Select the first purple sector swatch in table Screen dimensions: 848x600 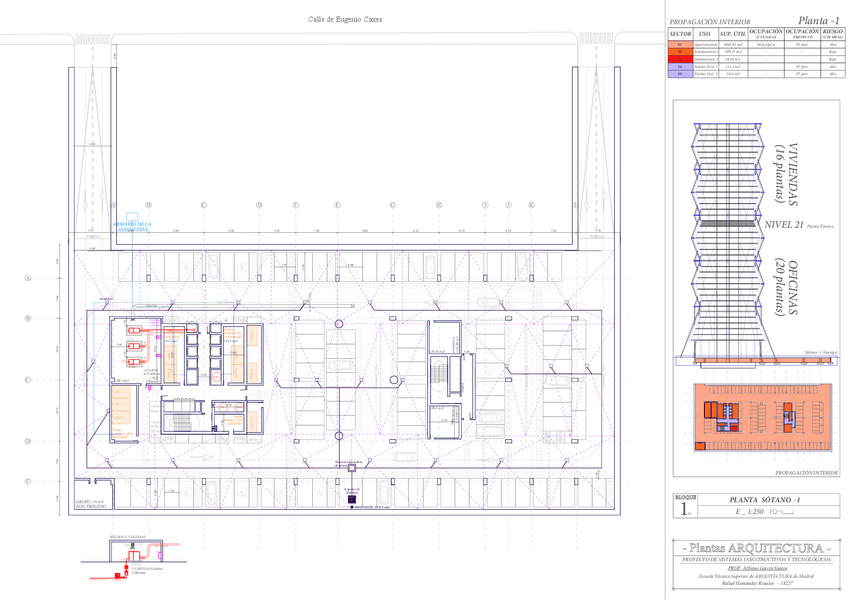679,66
